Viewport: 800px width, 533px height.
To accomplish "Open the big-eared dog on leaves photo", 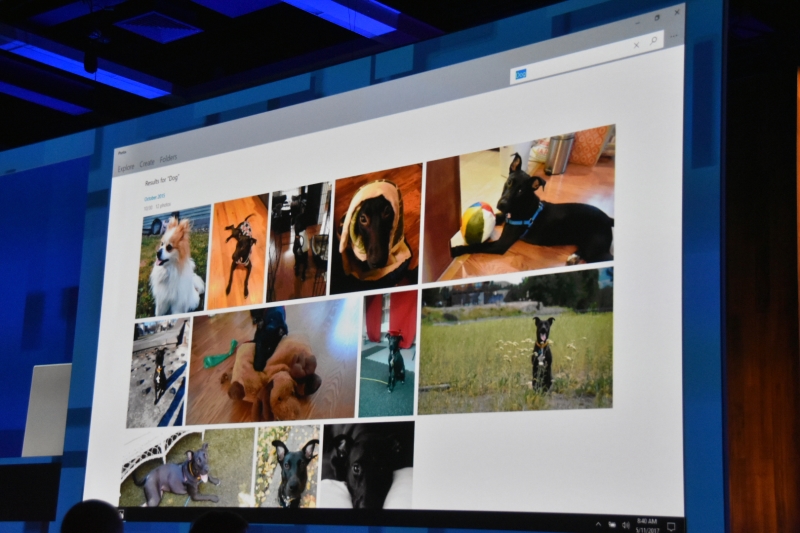I will (x=288, y=466).
